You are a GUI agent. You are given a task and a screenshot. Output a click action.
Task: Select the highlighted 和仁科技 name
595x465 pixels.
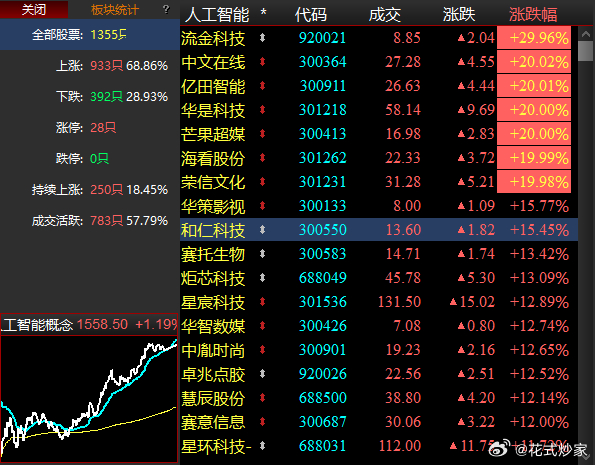[213, 230]
